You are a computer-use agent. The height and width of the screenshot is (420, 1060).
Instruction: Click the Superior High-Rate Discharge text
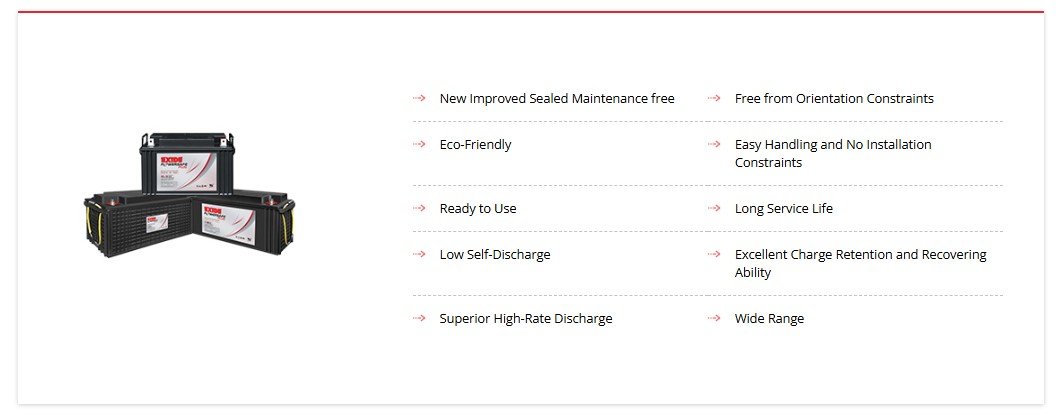[526, 319]
